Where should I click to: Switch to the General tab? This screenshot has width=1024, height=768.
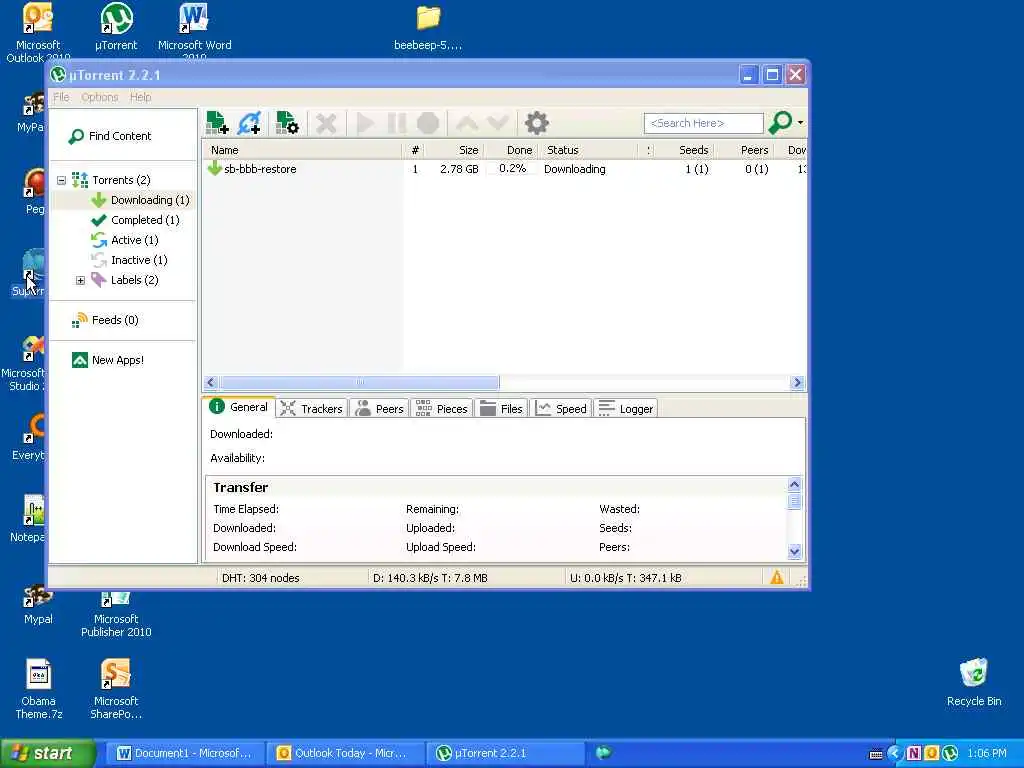coord(239,407)
